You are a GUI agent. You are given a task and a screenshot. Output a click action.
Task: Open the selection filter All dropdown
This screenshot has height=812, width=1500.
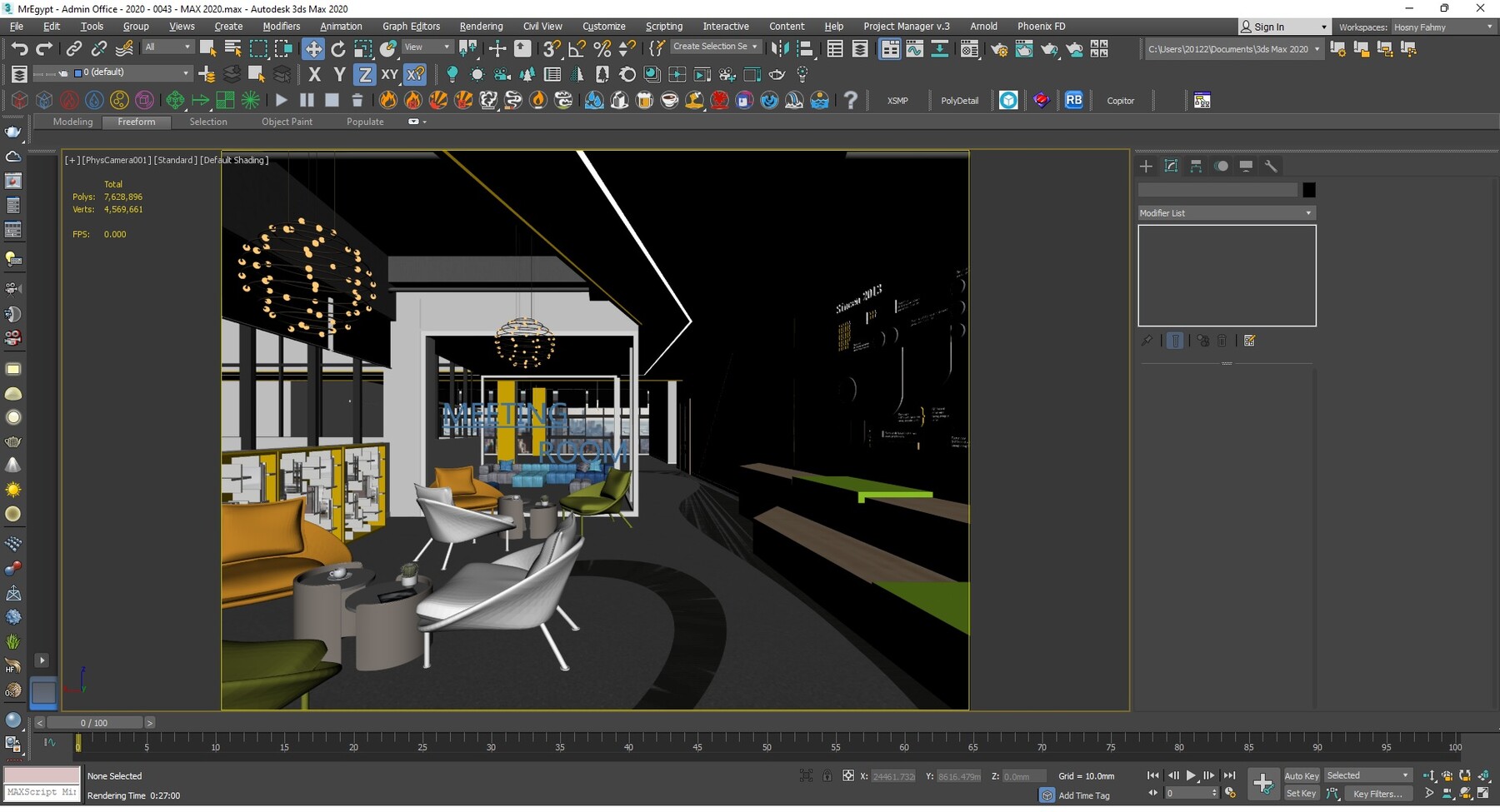coord(167,47)
